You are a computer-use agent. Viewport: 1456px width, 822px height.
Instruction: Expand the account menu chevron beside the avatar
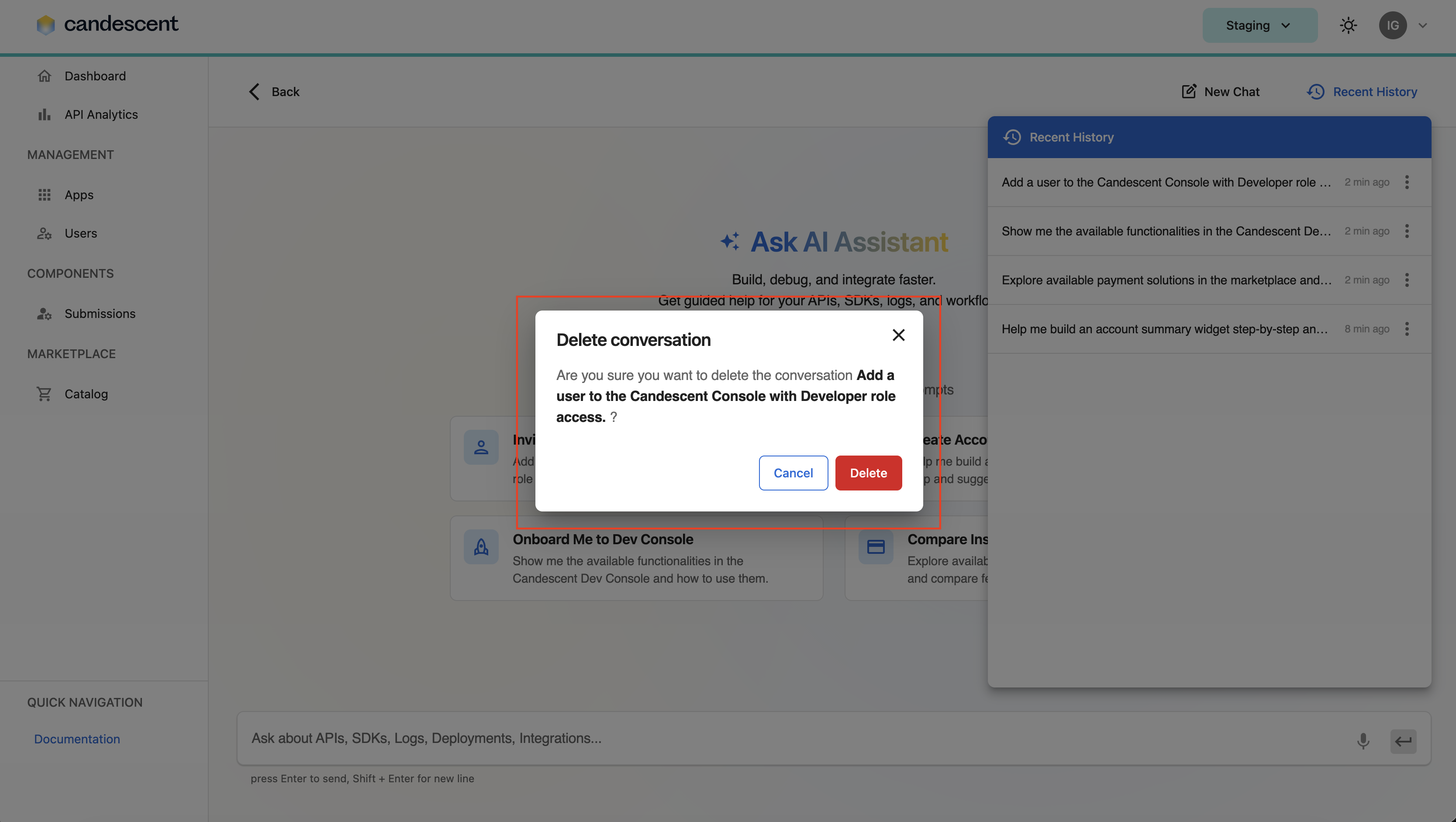coord(1423,25)
